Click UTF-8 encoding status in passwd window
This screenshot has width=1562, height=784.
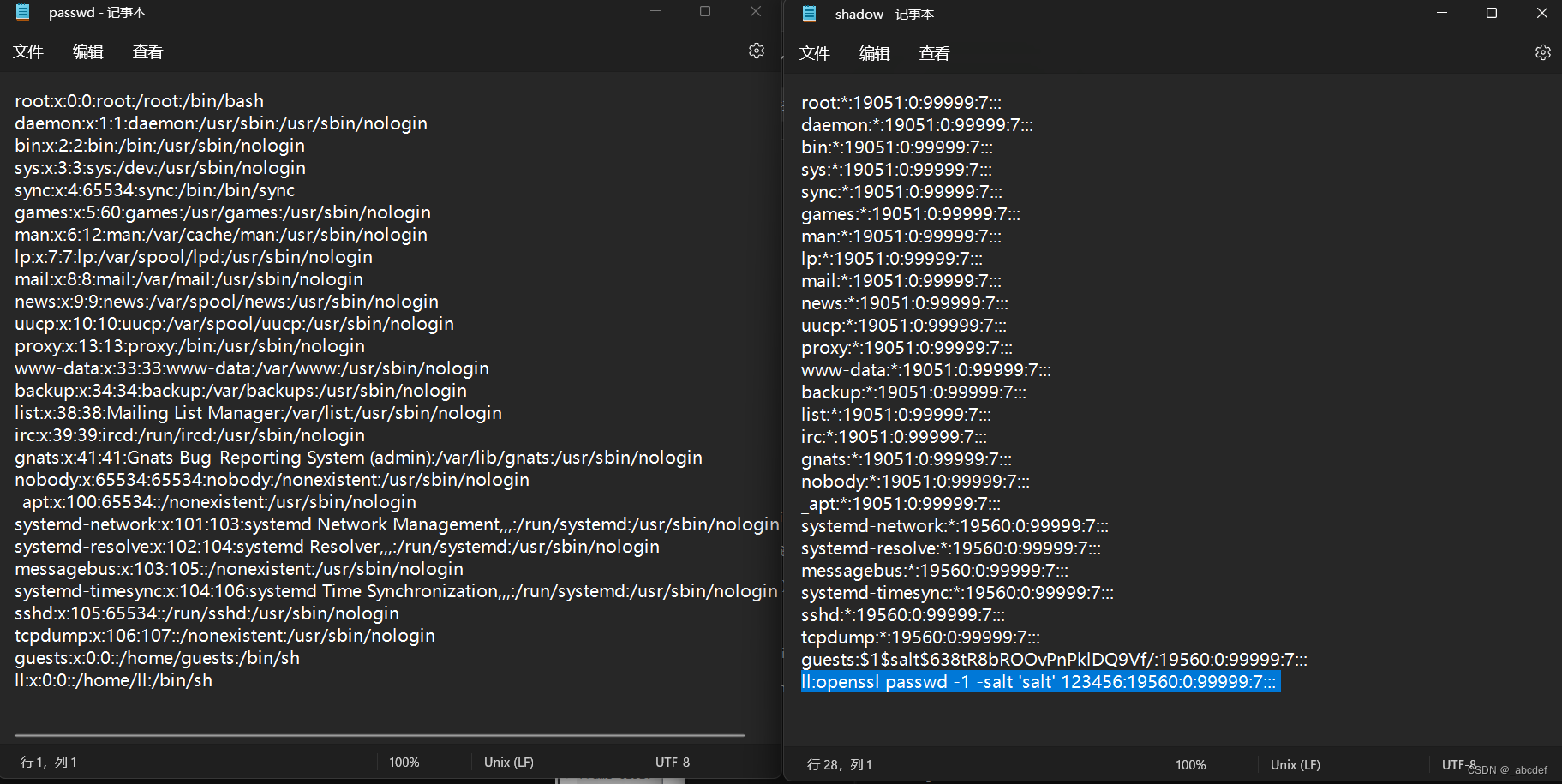pos(673,762)
